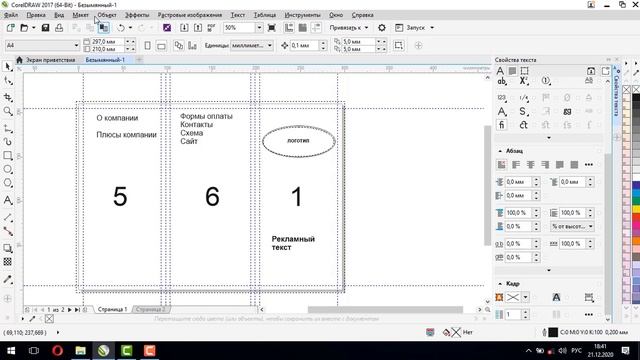Open the Эффекты menu
This screenshot has height=360, width=640.
pyautogui.click(x=137, y=15)
